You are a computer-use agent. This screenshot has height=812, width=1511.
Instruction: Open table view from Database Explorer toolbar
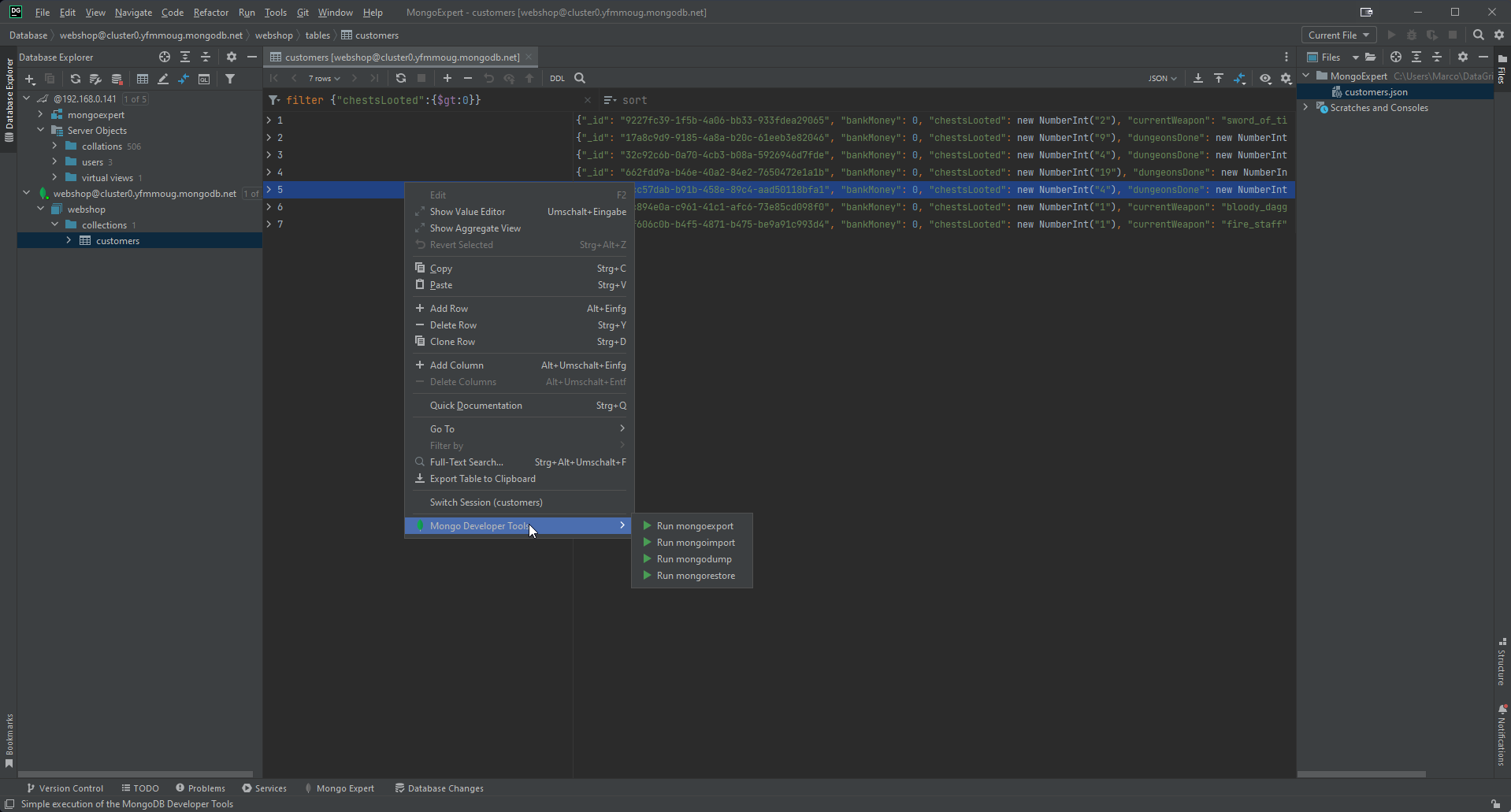(x=143, y=79)
